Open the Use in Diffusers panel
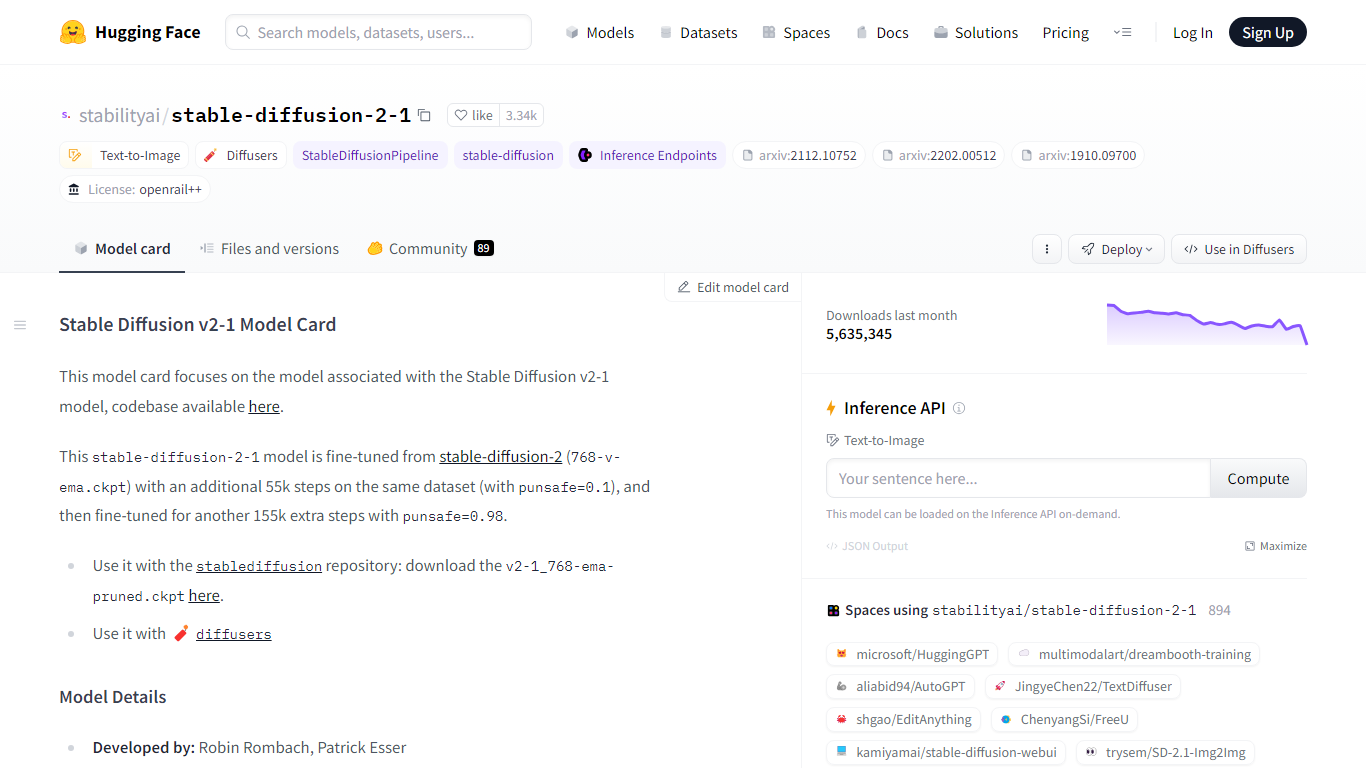1366x768 pixels. pyautogui.click(x=1238, y=249)
